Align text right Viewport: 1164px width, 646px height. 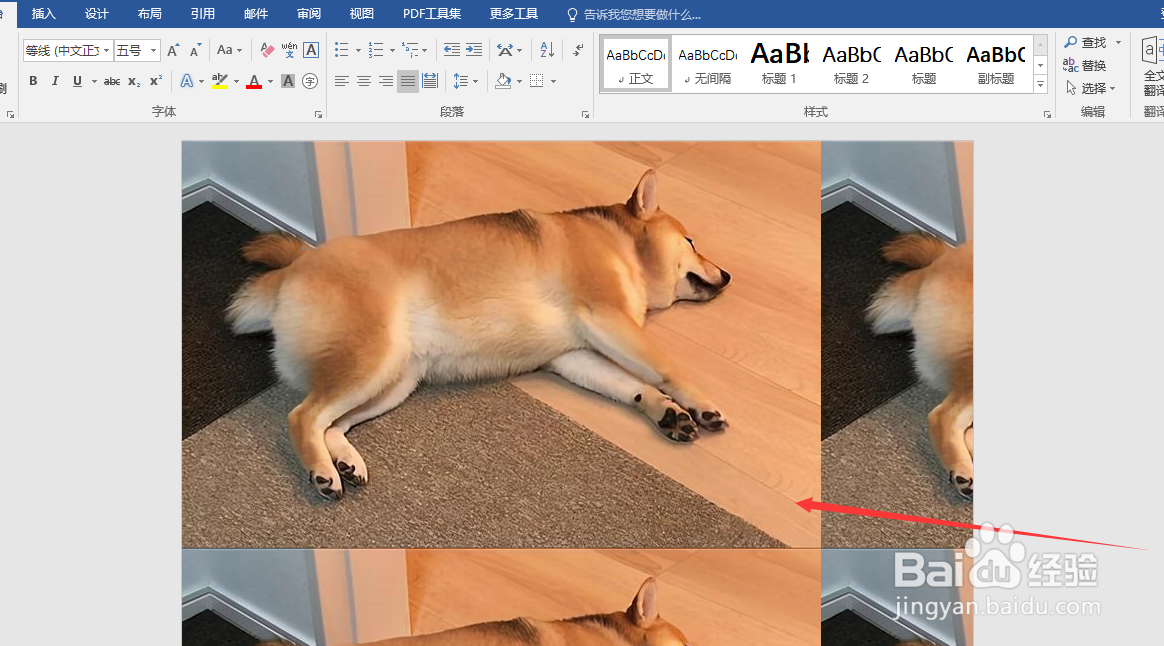(386, 81)
